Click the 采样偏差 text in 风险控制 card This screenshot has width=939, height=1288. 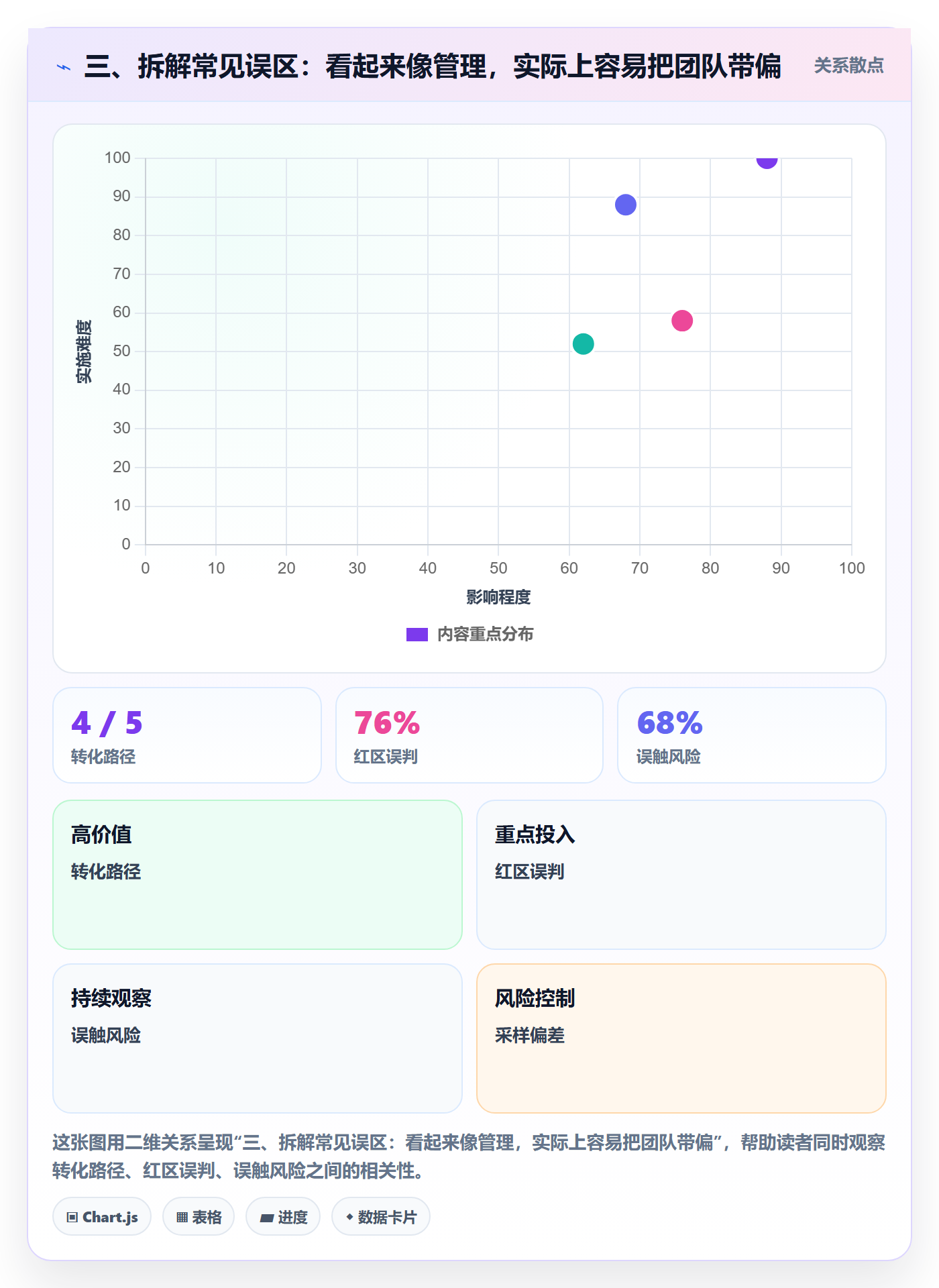coord(530,1036)
